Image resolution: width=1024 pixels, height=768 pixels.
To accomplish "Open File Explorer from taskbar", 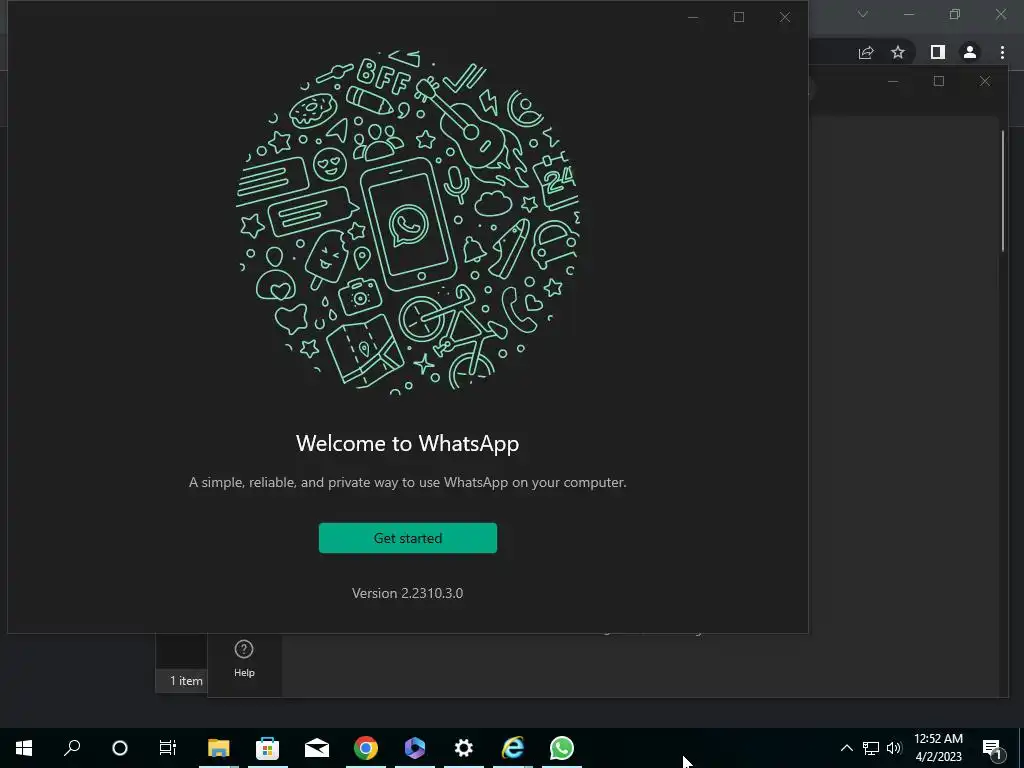I will click(218, 748).
